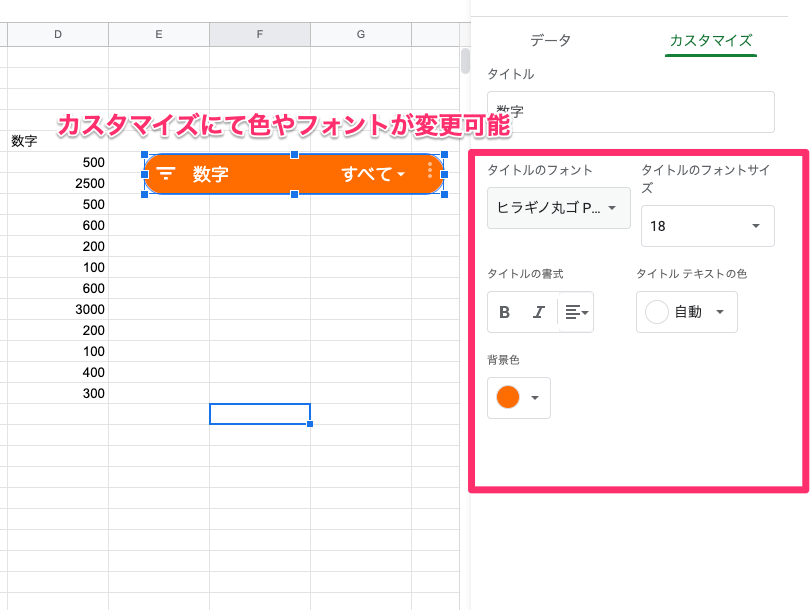Expand the ヒラギノ丸ゴ title font dropdown
The image size is (810, 610).
click(x=558, y=208)
